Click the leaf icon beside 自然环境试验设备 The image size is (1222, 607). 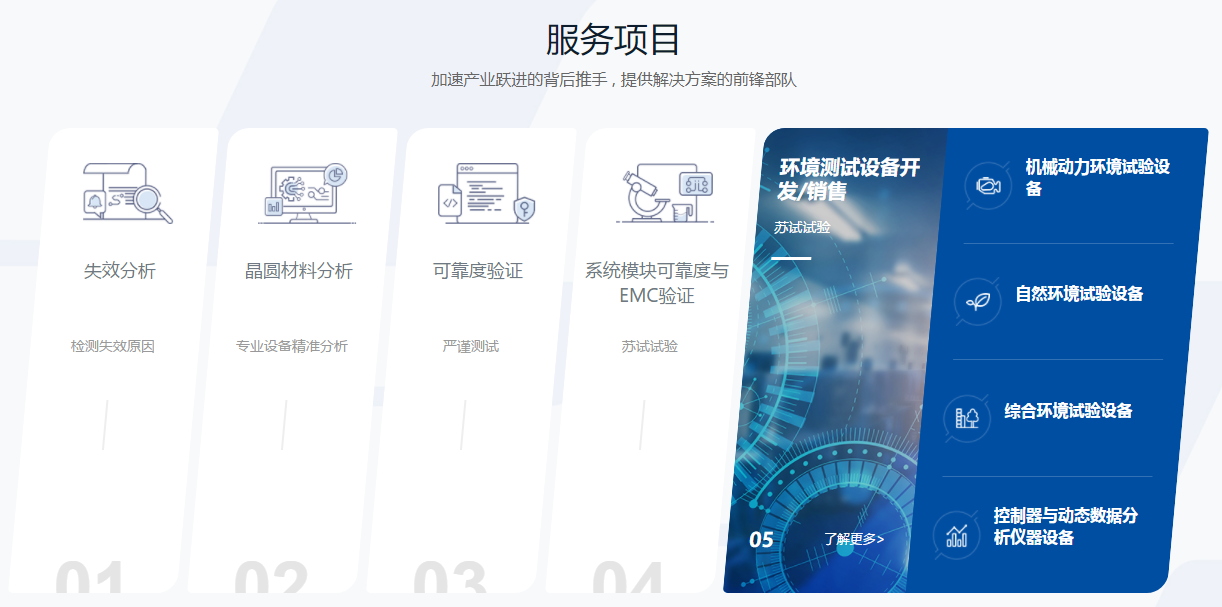[977, 301]
